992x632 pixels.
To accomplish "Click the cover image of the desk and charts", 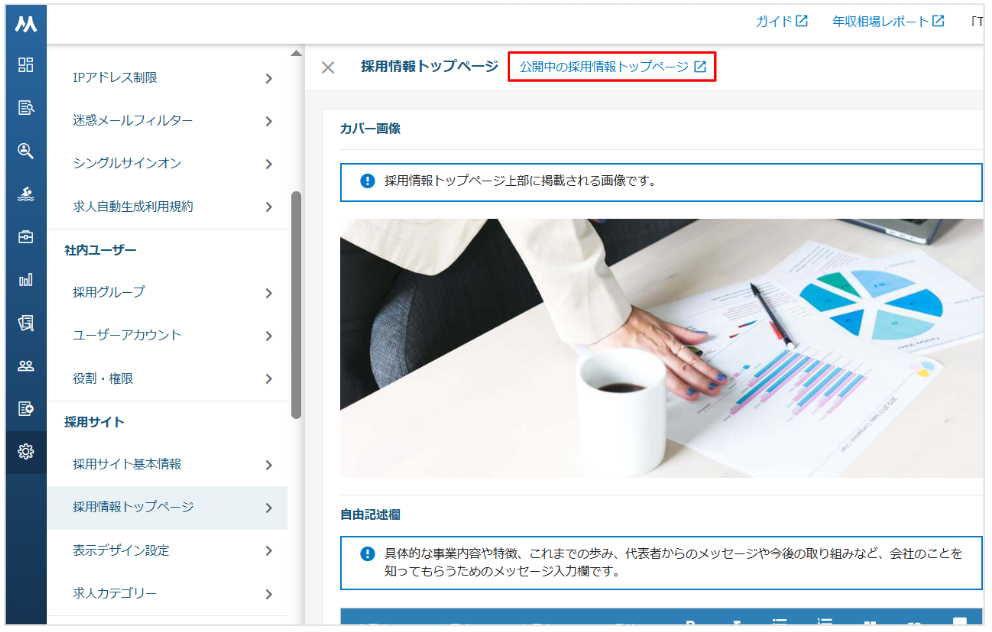I will 661,348.
